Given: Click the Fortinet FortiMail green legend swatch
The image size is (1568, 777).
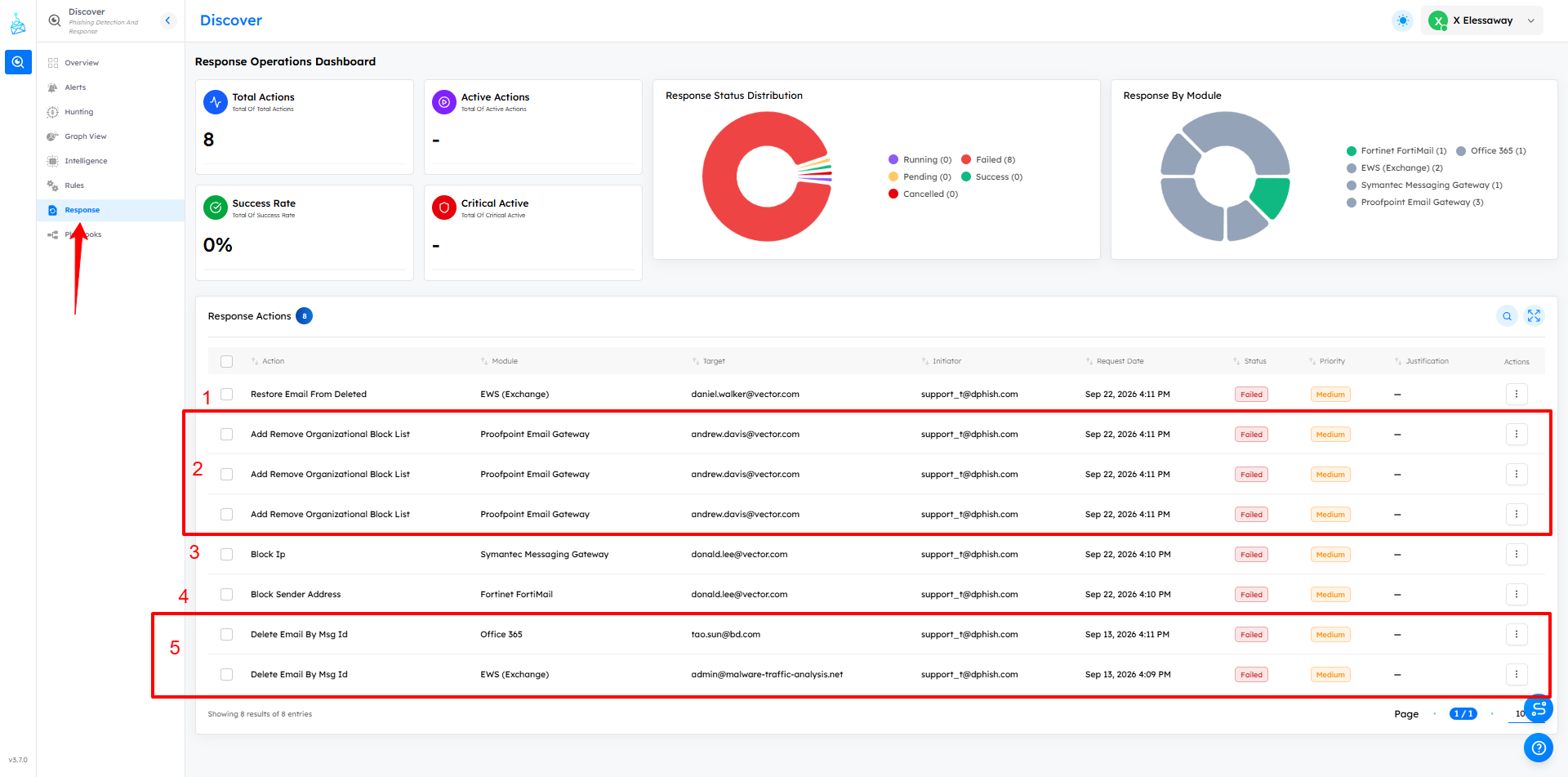Looking at the screenshot, I should [x=1352, y=151].
